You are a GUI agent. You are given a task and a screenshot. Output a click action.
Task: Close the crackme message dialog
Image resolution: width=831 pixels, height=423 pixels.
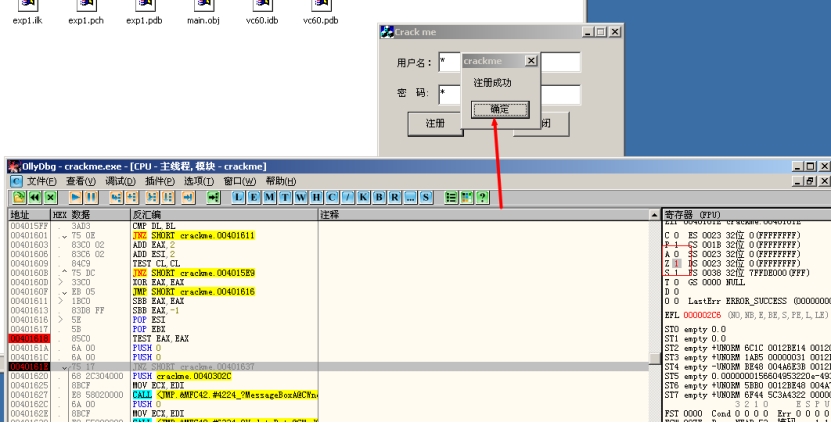pos(531,61)
